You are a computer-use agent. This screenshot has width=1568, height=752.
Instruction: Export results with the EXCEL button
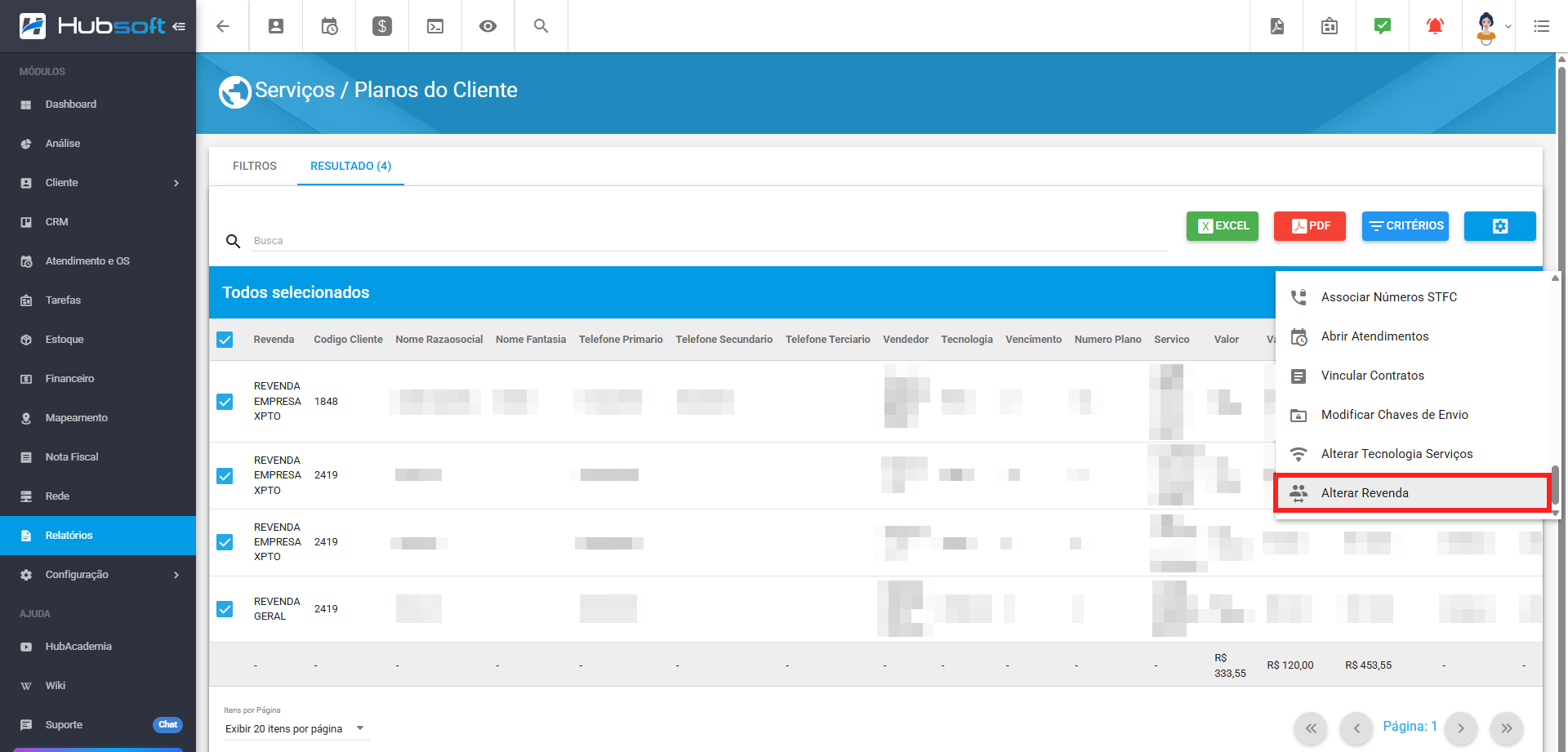pos(1222,226)
